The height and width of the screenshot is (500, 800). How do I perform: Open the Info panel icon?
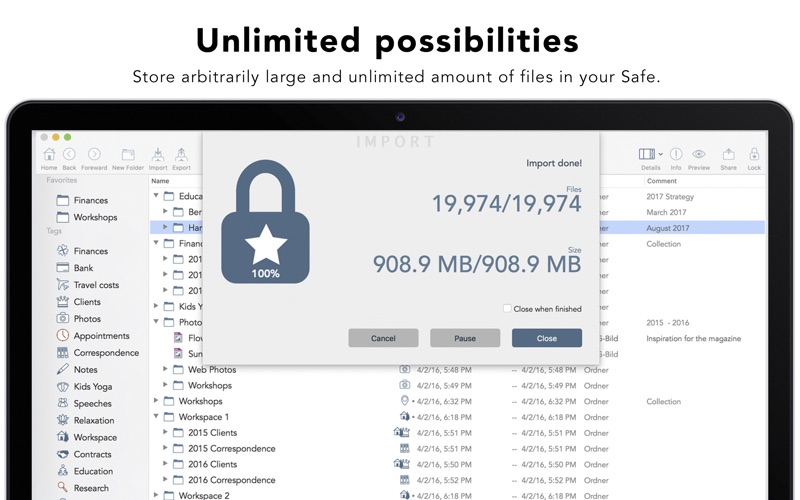coord(676,155)
